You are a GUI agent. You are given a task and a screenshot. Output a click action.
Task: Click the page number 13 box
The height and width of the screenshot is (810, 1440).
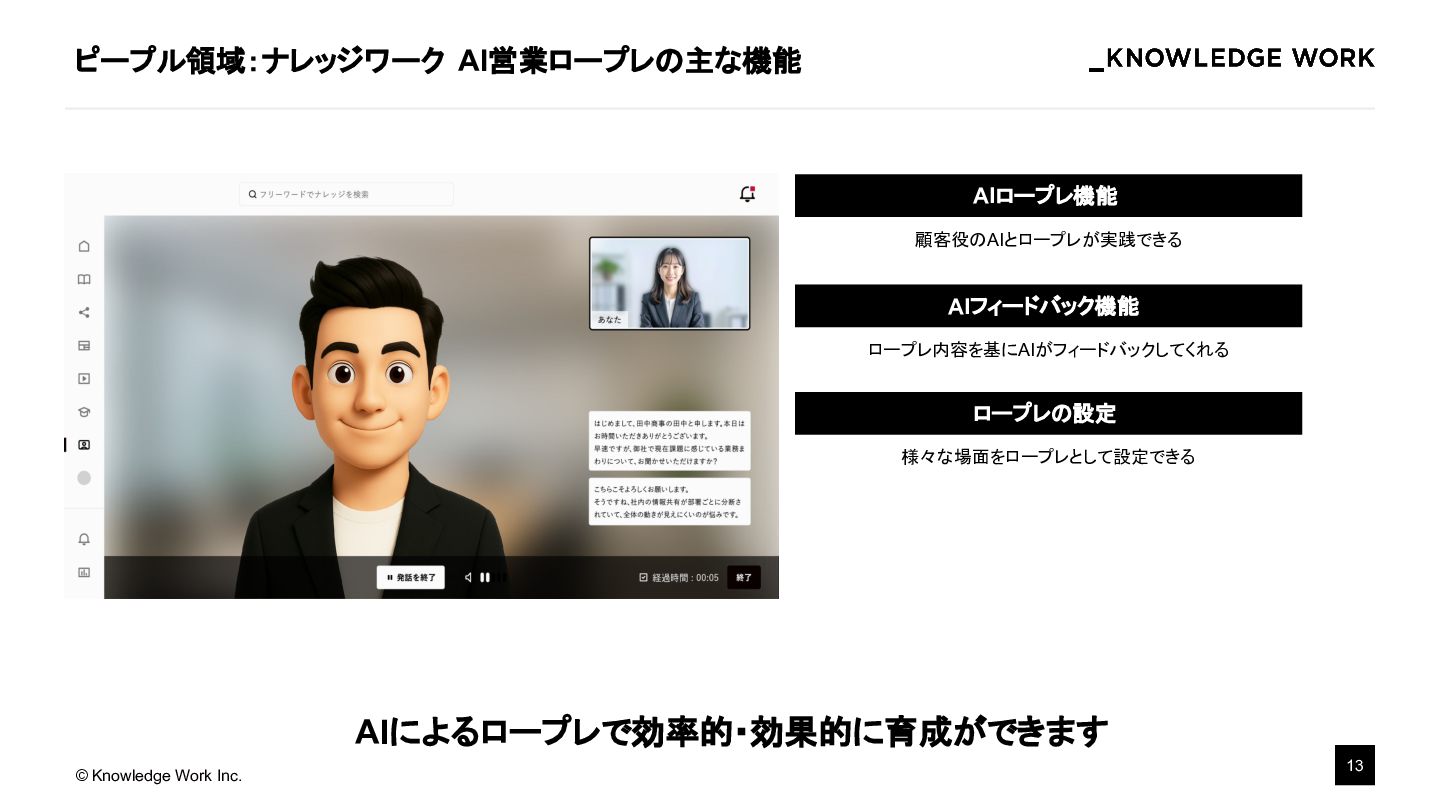click(x=1355, y=765)
